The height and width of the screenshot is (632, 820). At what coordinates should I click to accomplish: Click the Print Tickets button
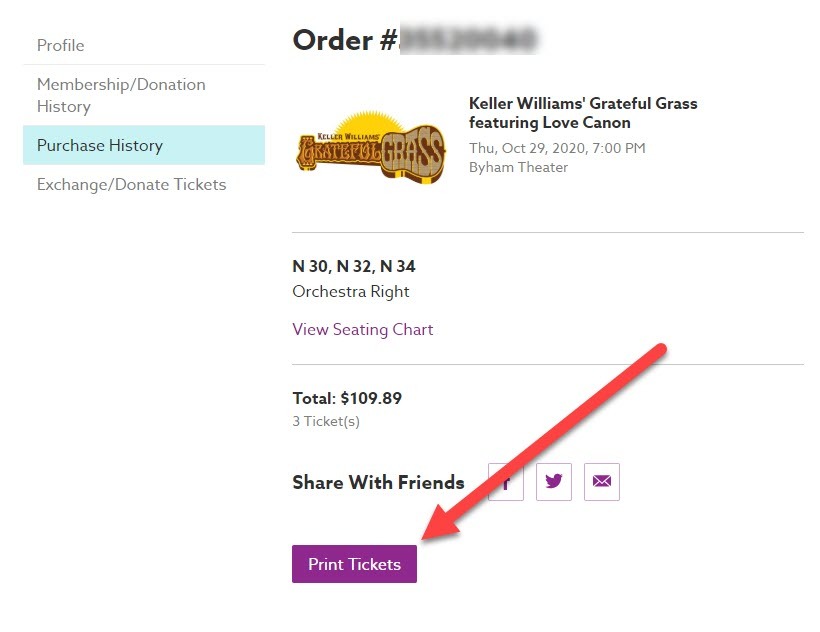pyautogui.click(x=354, y=564)
